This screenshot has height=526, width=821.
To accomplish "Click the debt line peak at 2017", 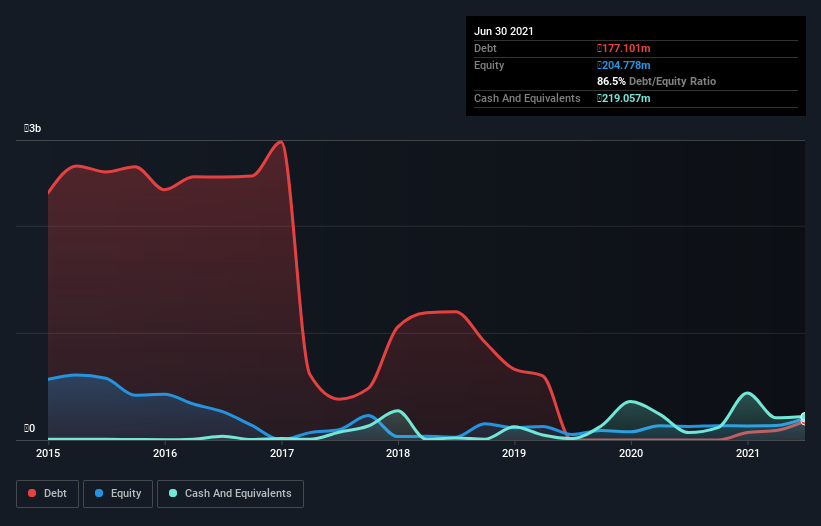I will click(x=281, y=142).
